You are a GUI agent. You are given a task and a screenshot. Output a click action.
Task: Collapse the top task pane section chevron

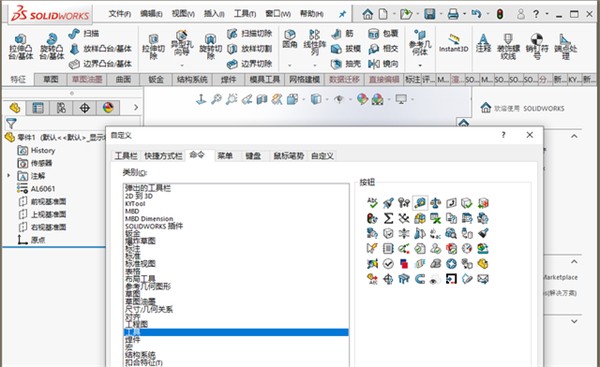tap(574, 136)
